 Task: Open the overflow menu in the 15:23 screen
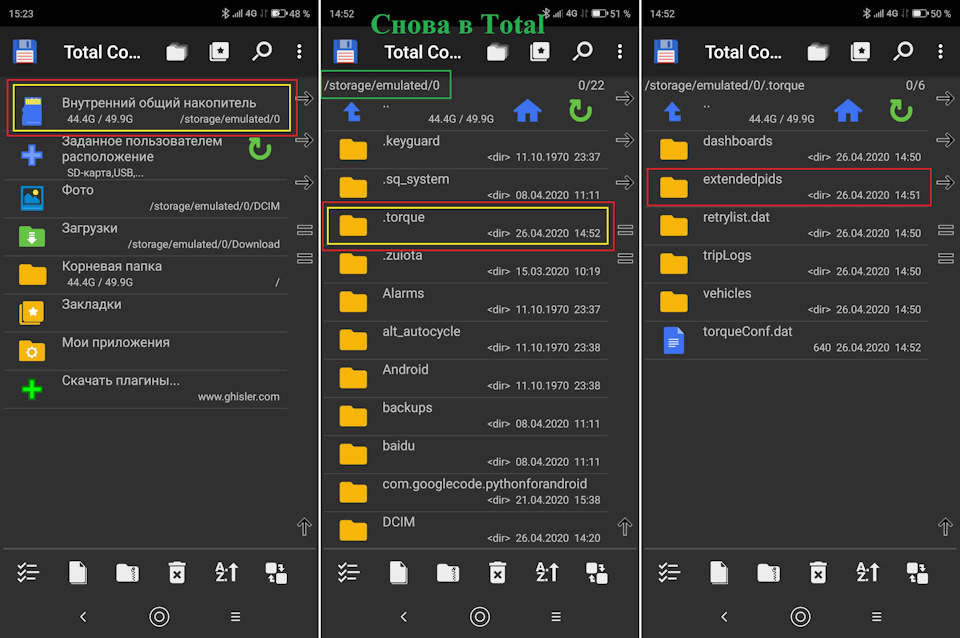pyautogui.click(x=299, y=51)
